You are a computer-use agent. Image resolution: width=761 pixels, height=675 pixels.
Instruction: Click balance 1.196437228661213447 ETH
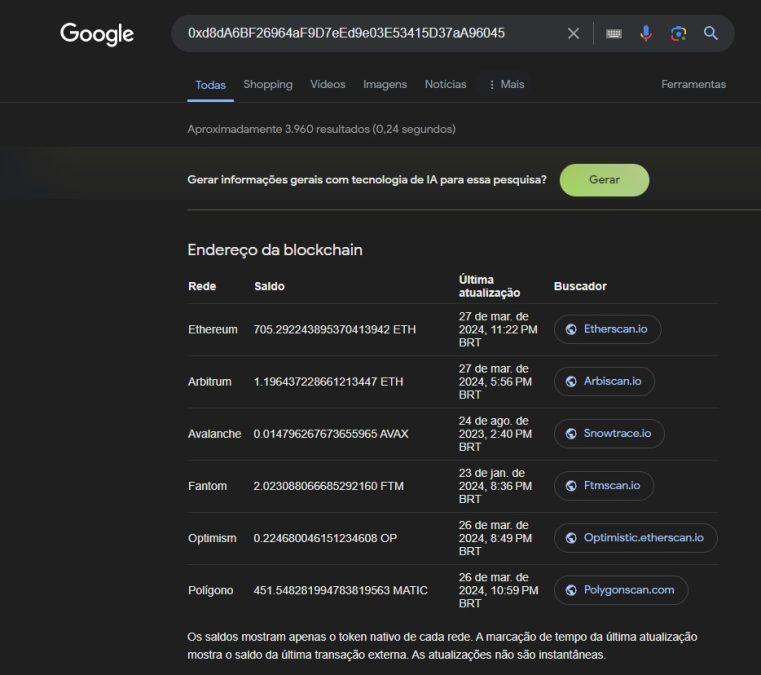[x=328, y=382]
